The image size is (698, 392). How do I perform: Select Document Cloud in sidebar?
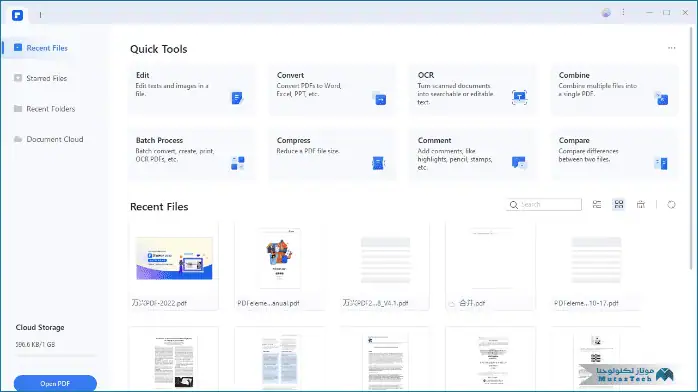click(54, 139)
